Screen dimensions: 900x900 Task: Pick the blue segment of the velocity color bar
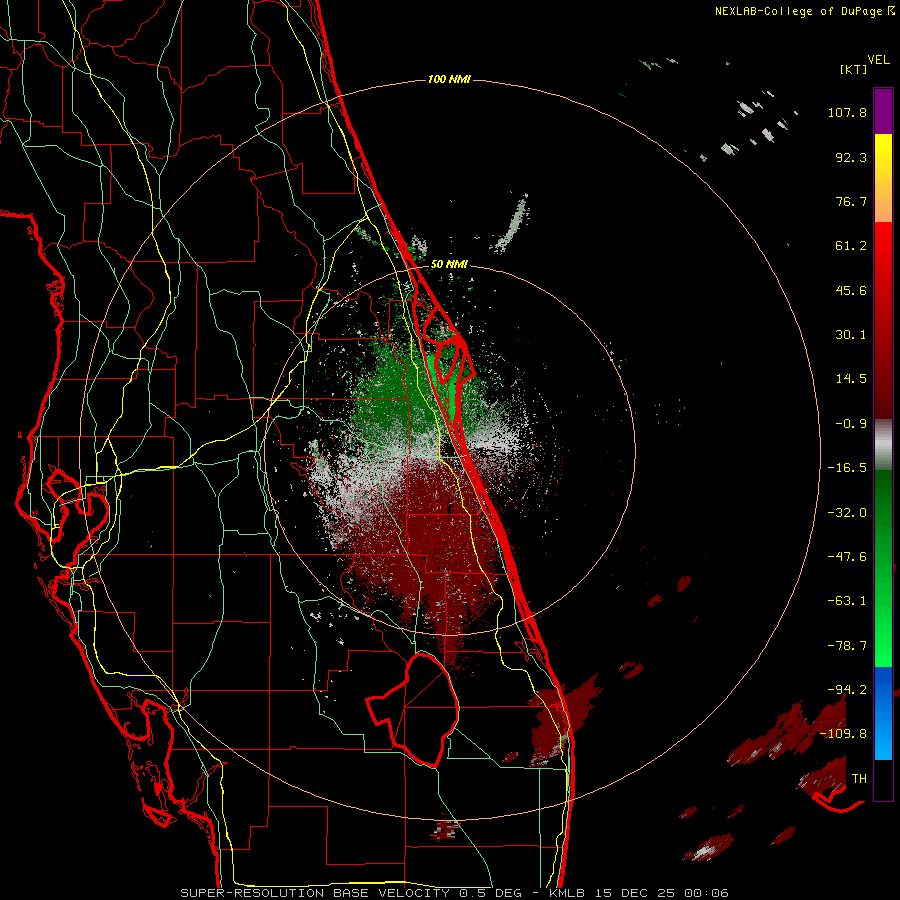(x=883, y=713)
